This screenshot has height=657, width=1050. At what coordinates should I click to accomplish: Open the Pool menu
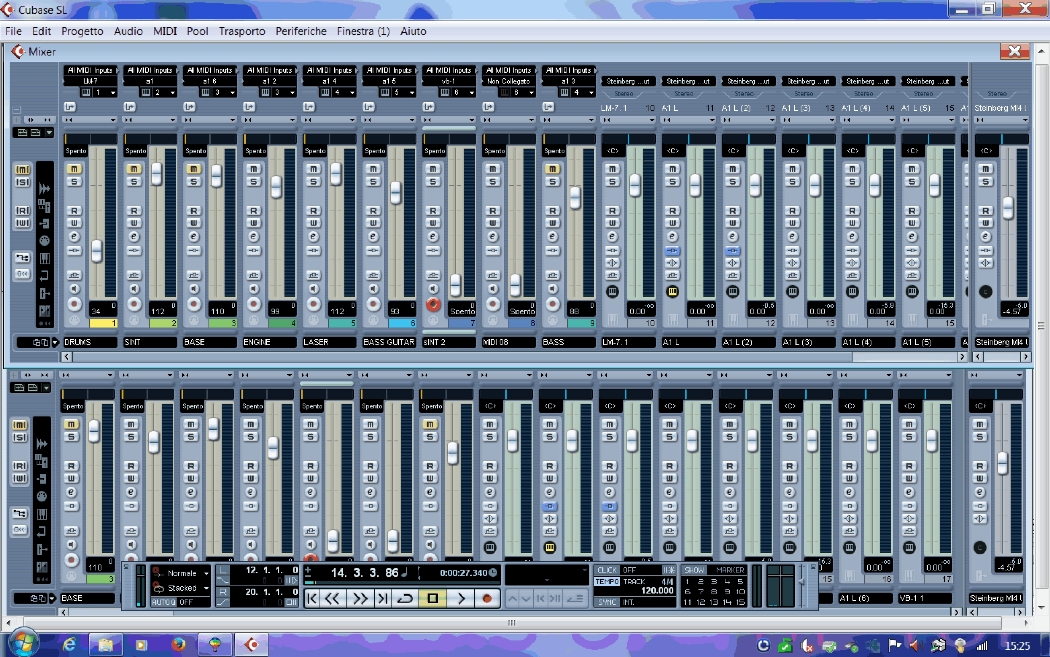197,31
